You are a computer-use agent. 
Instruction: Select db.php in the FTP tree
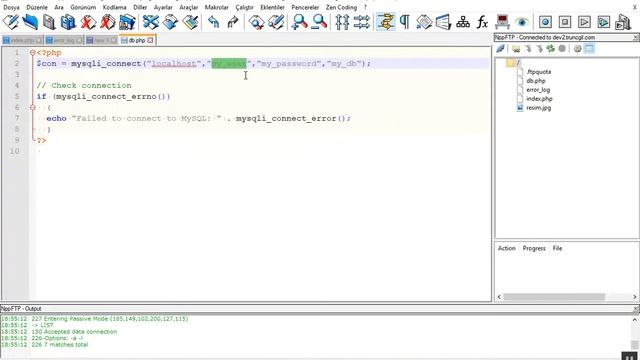(x=536, y=81)
